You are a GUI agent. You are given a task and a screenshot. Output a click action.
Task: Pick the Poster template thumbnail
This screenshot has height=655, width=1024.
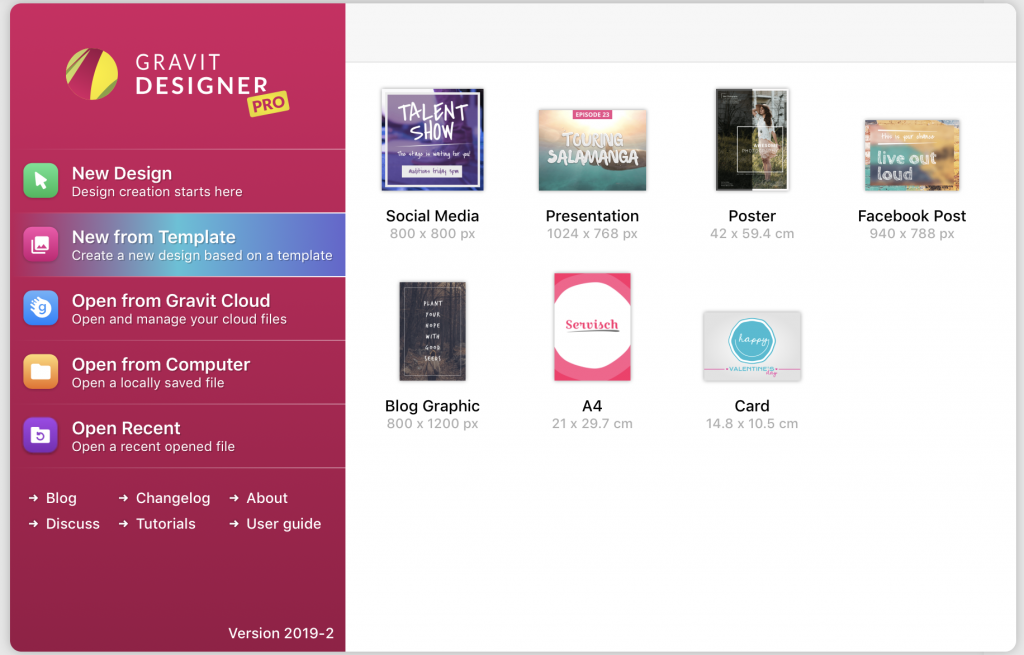point(752,140)
